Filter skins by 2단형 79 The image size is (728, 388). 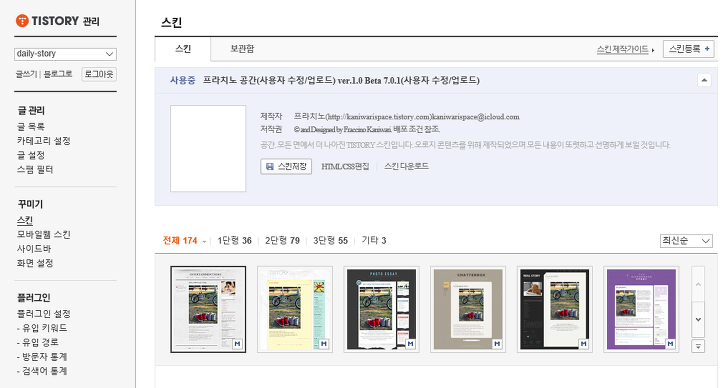[x=282, y=240]
